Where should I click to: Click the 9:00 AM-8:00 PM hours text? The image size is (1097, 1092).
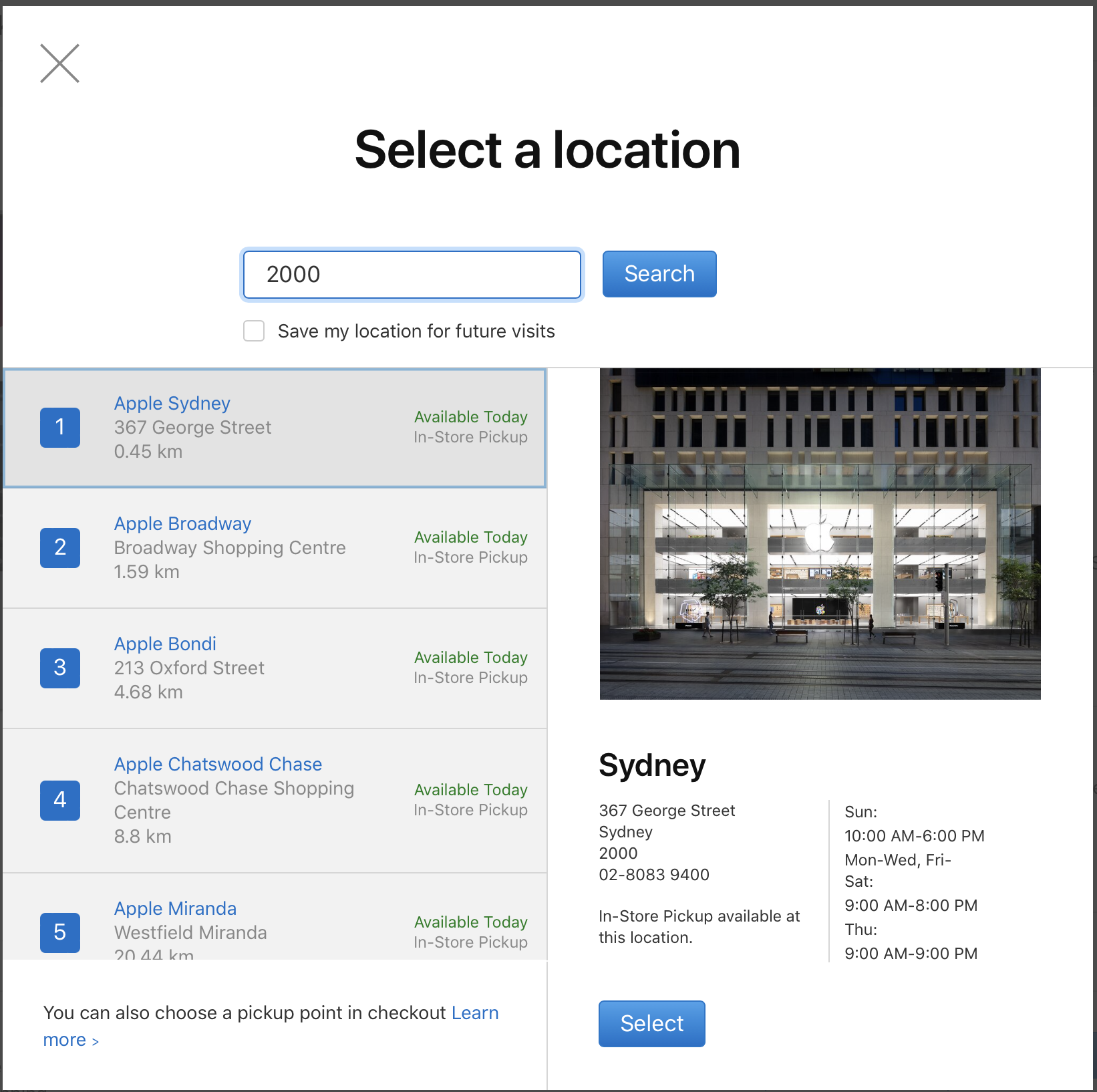[x=911, y=906]
